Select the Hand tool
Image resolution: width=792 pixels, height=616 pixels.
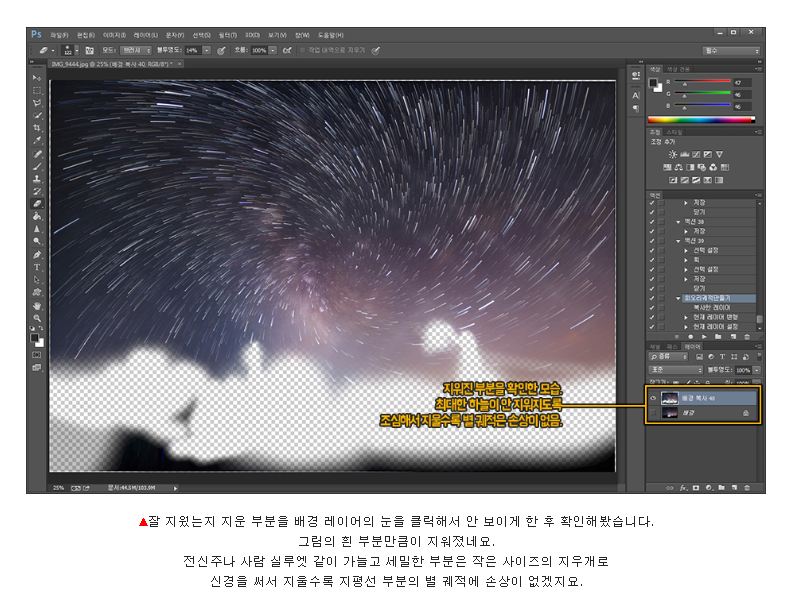point(37,306)
